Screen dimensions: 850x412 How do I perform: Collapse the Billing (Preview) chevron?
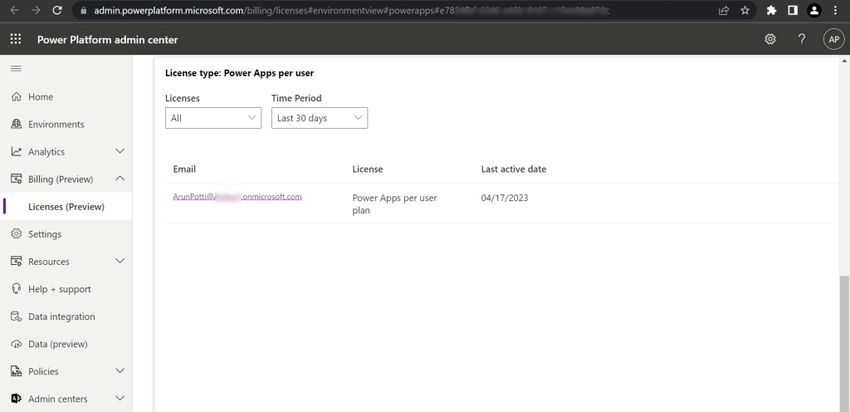coord(120,178)
